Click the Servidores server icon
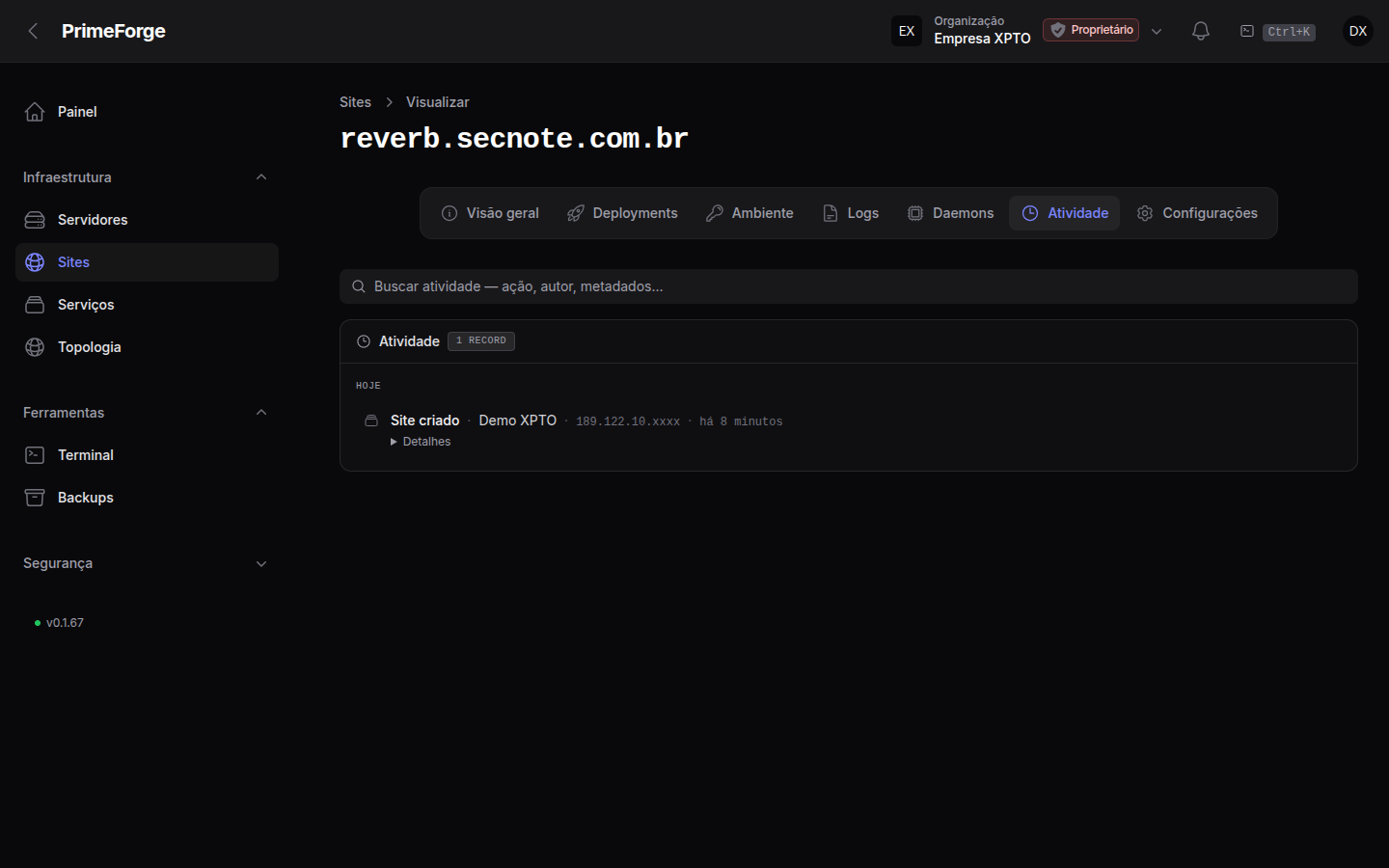Screen dimensions: 1389x868 (35, 220)
